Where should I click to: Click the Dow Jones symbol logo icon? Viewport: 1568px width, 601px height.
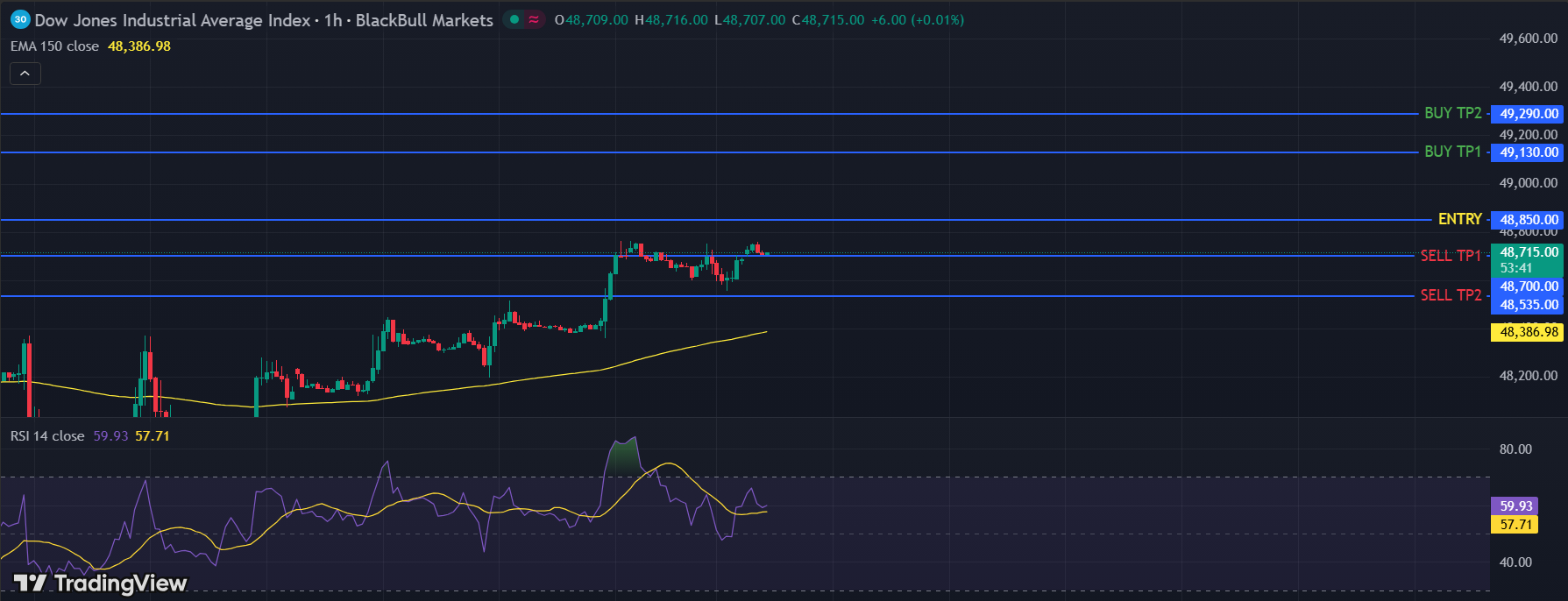click(20, 19)
